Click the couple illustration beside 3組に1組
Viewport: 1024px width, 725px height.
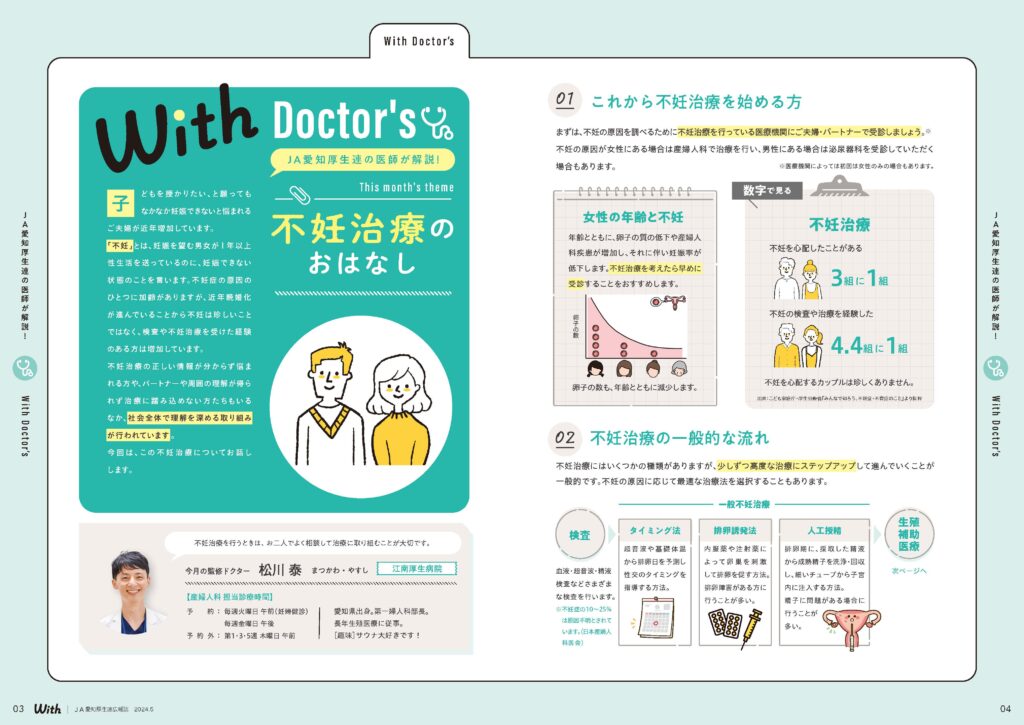(x=799, y=281)
